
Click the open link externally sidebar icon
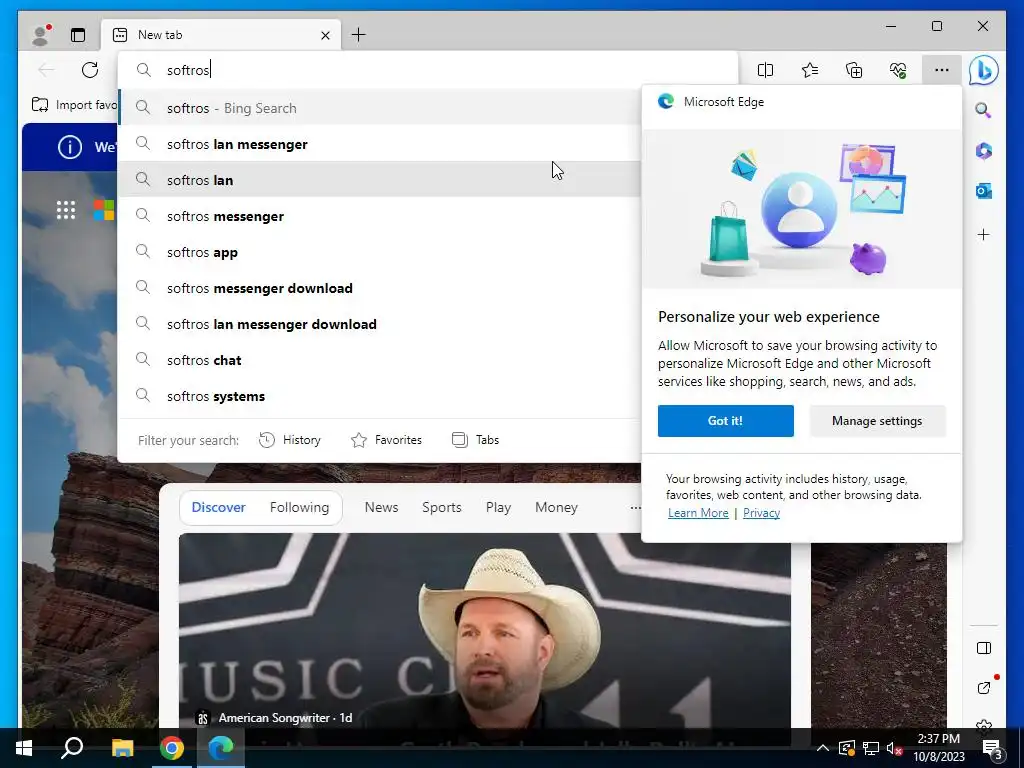click(x=984, y=687)
